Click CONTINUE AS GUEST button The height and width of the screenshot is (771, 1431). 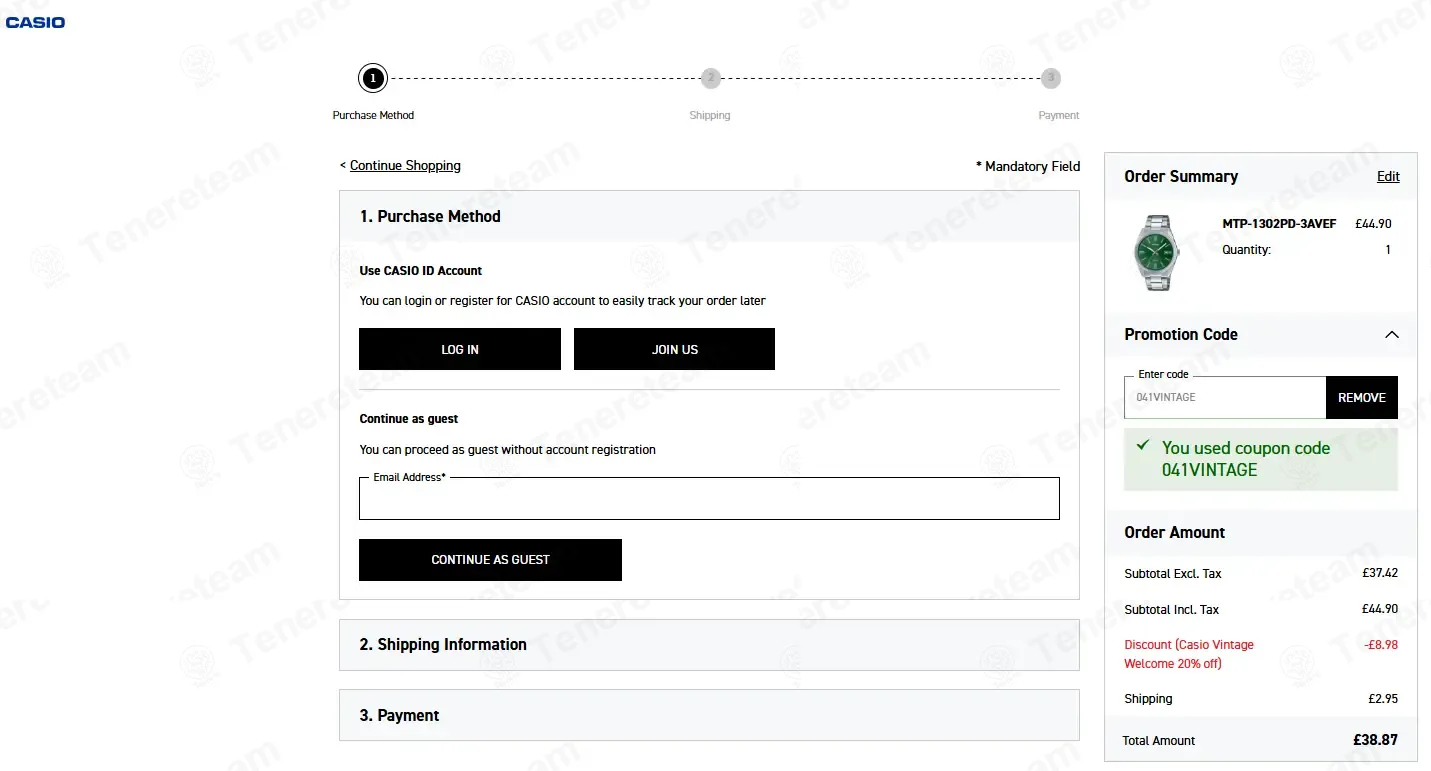[x=490, y=560]
